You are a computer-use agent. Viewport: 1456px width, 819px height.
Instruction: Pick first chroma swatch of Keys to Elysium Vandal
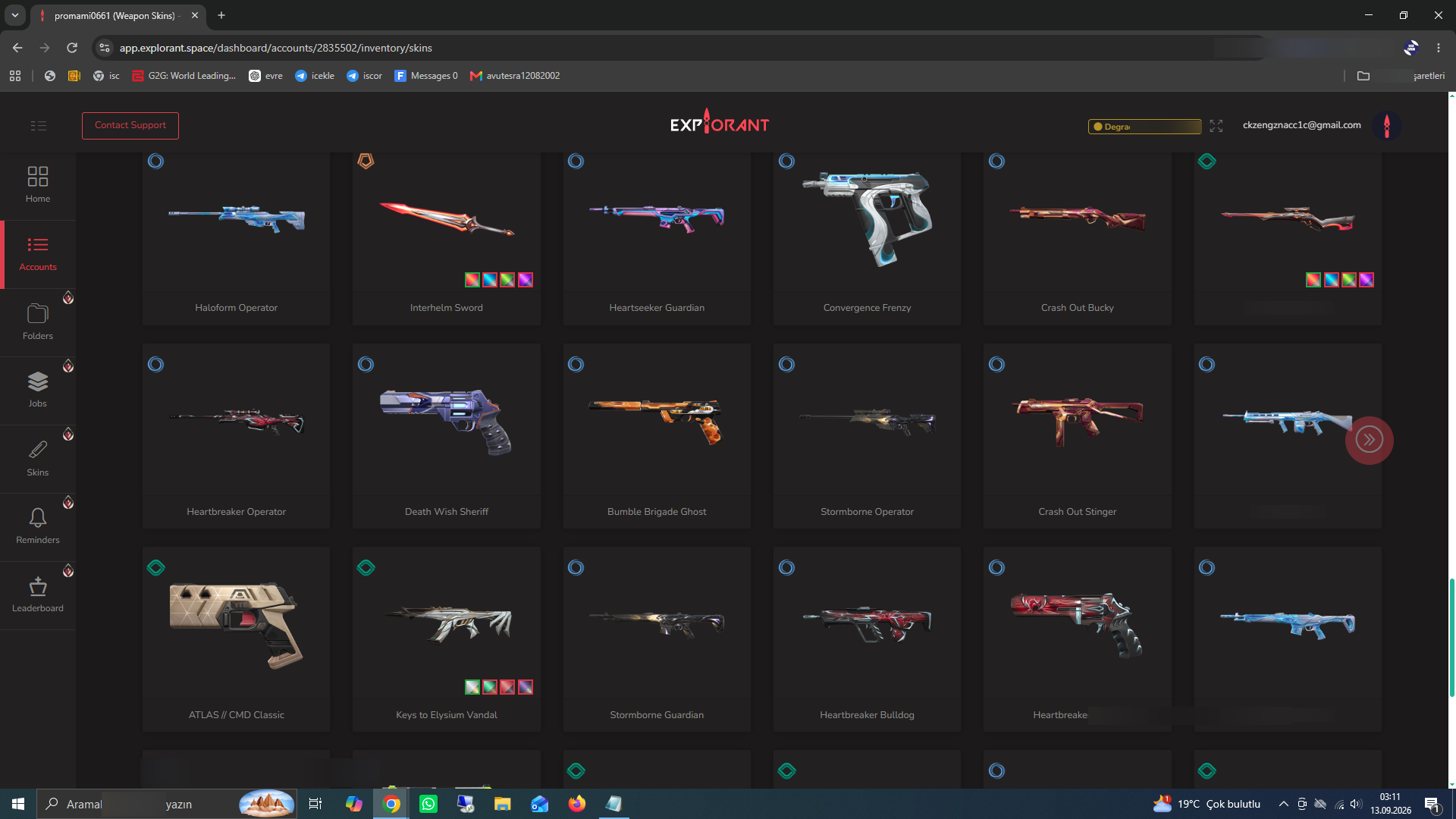coord(472,687)
